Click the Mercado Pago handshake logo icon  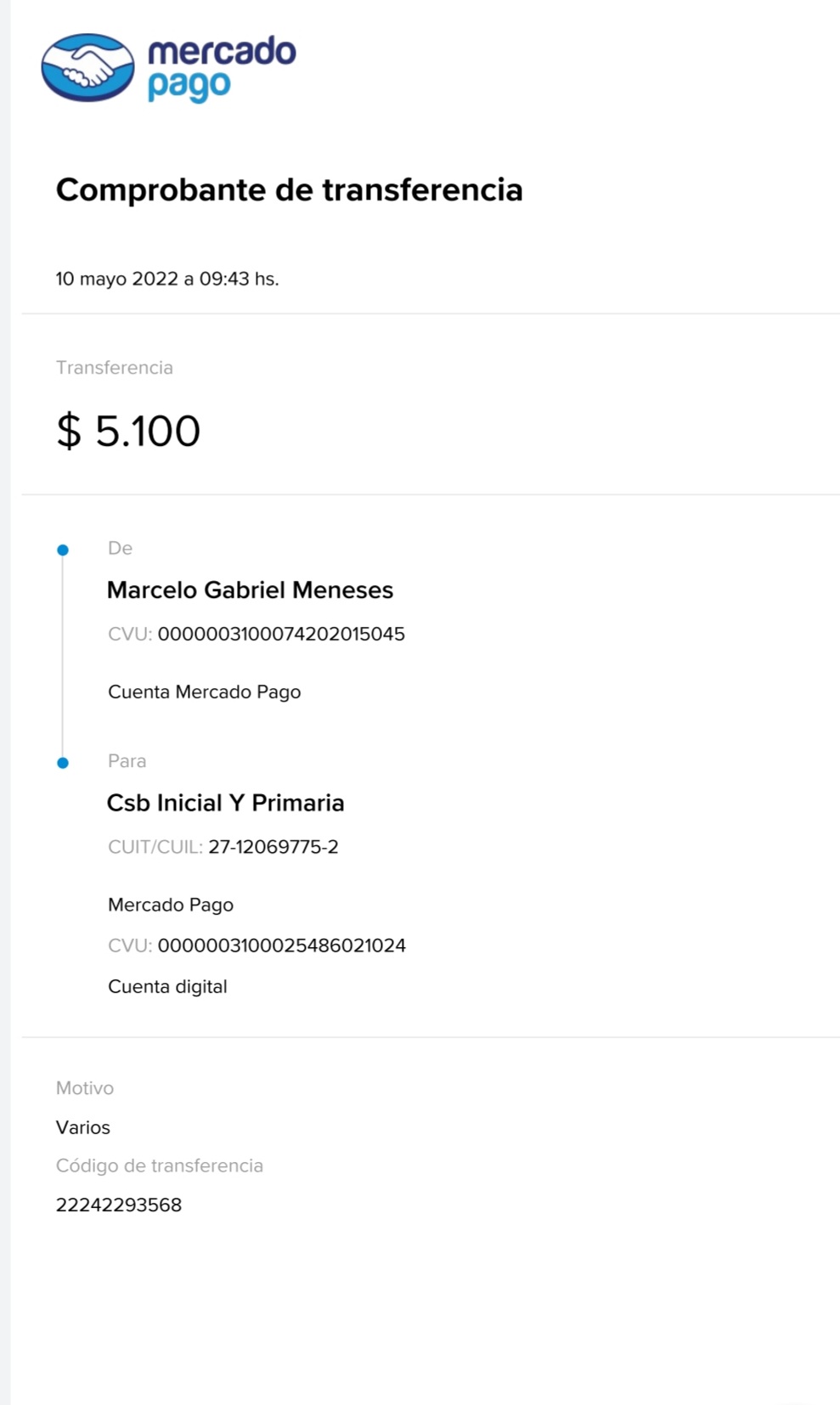(x=87, y=68)
